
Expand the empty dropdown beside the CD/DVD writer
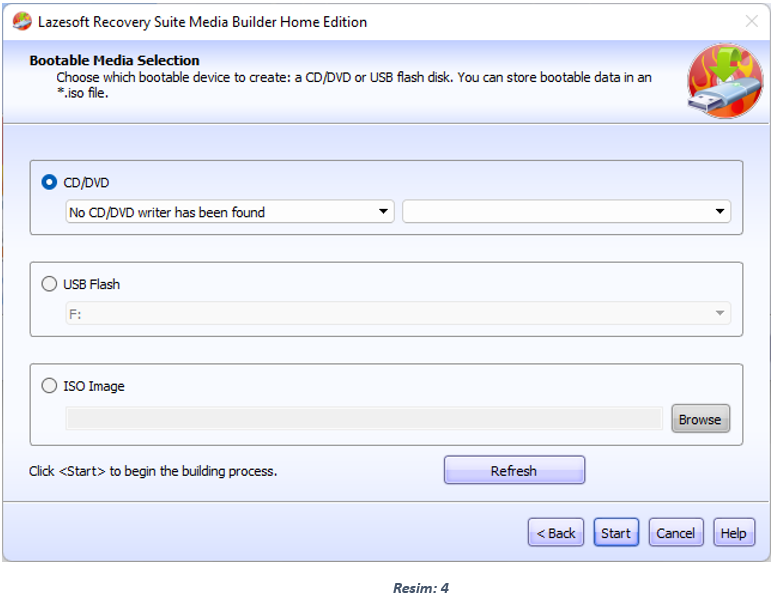click(566, 212)
